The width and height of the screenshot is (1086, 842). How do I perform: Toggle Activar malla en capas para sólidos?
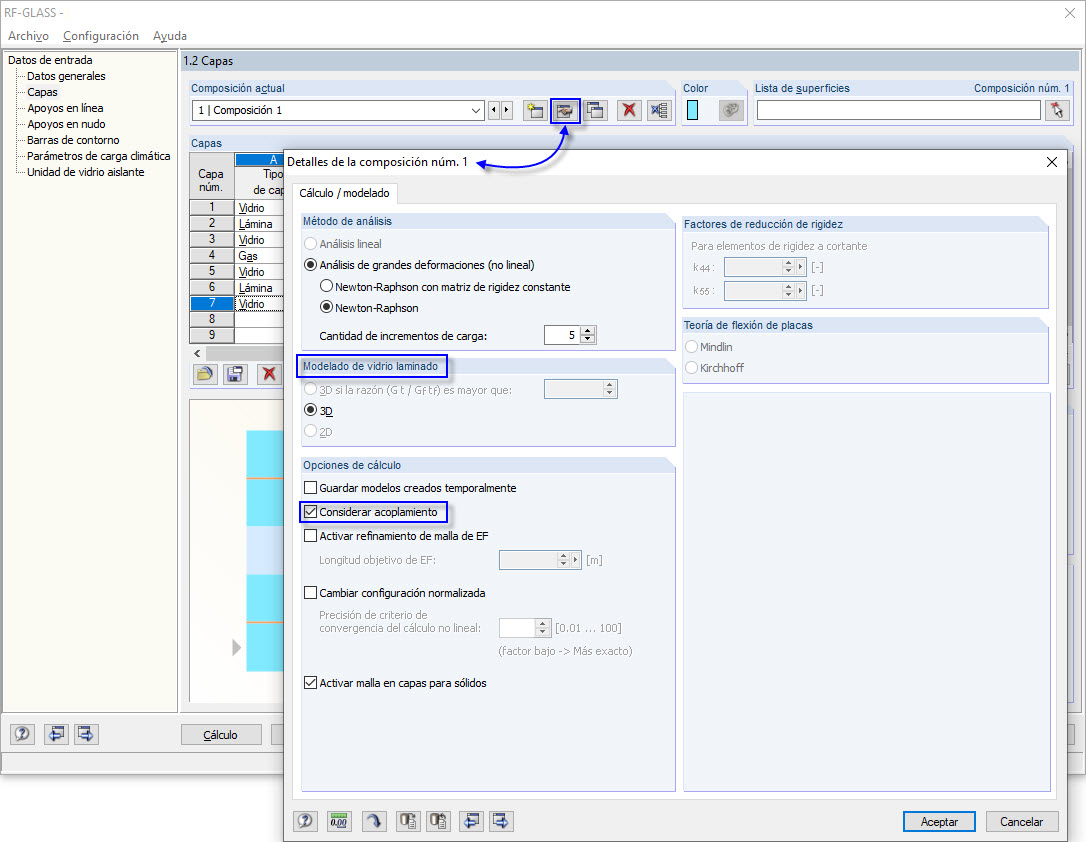pos(395,683)
